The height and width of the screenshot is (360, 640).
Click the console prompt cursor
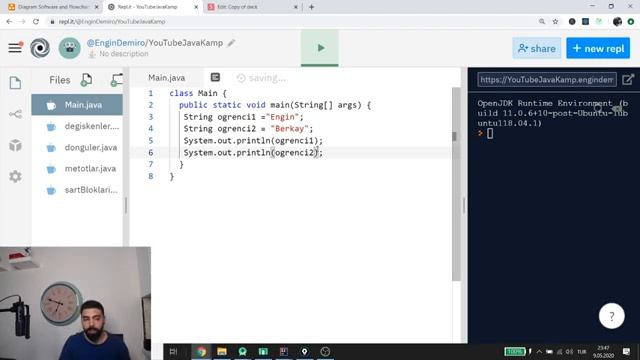490,133
